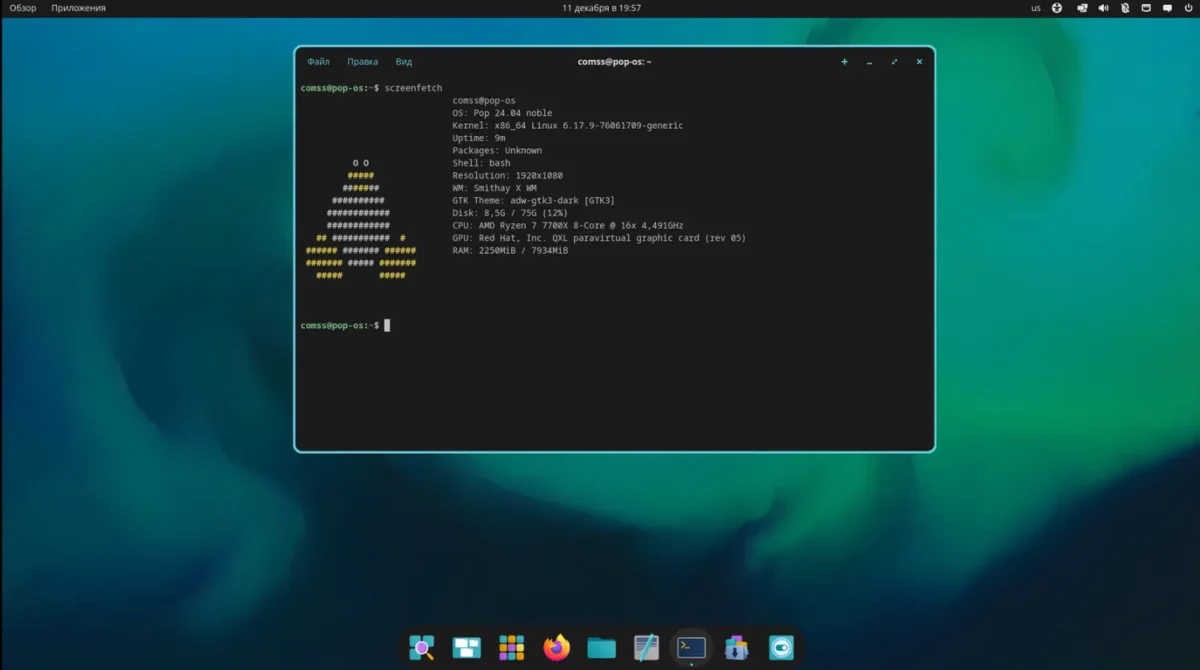Image resolution: width=1200 pixels, height=670 pixels.
Task: Open the notifications chat icon in the top bar
Action: point(1167,8)
